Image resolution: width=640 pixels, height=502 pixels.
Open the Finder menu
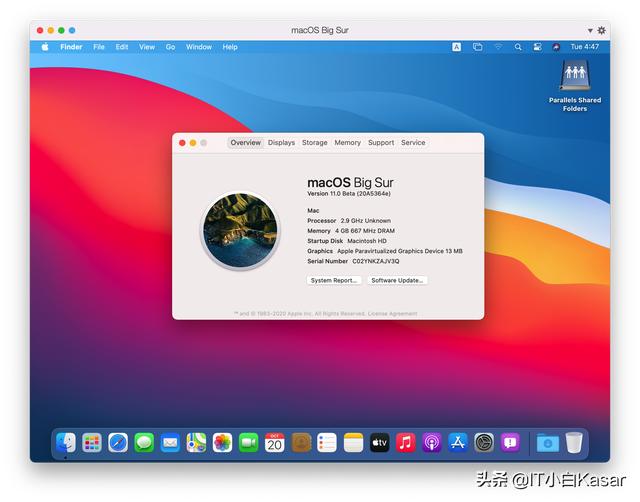click(x=71, y=47)
